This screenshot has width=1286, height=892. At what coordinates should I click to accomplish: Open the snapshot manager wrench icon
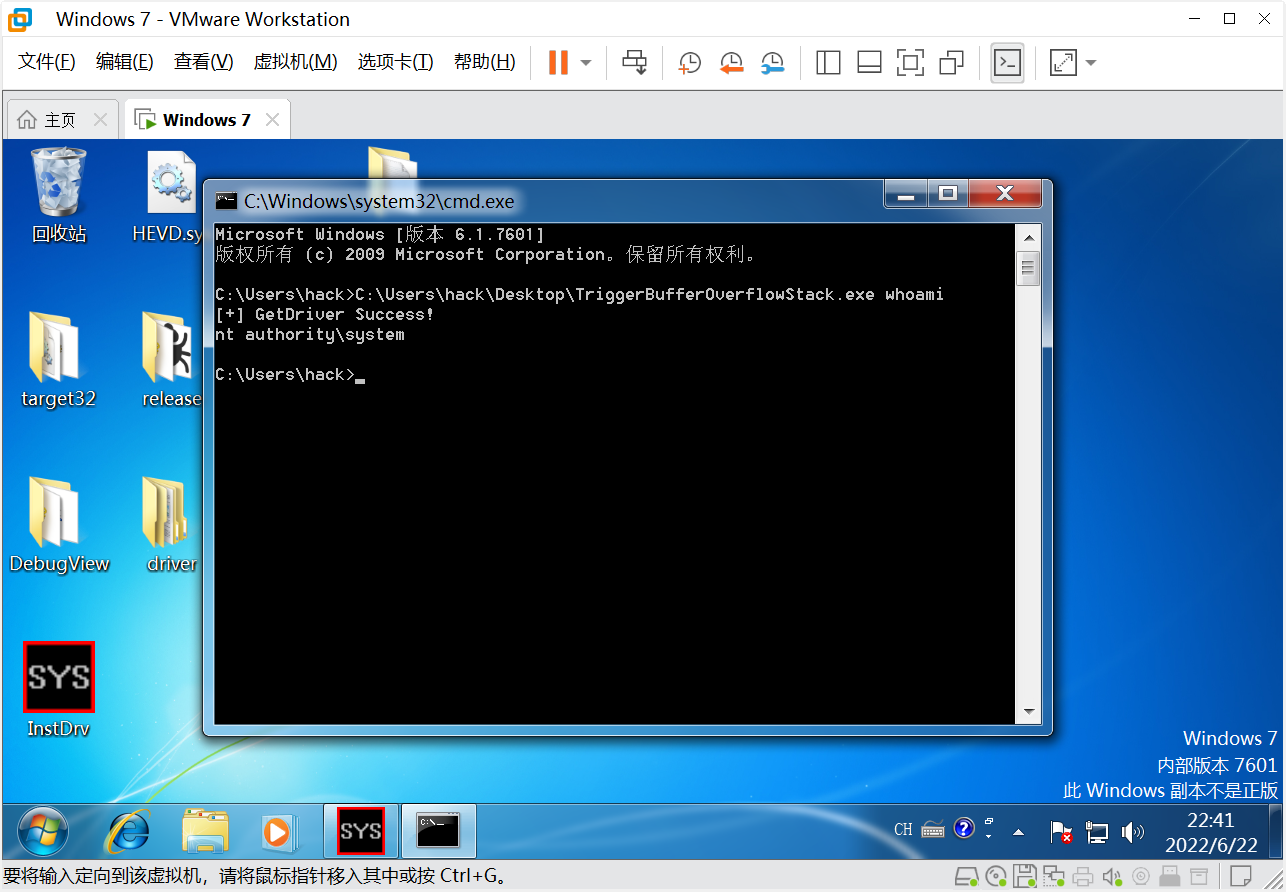[772, 63]
